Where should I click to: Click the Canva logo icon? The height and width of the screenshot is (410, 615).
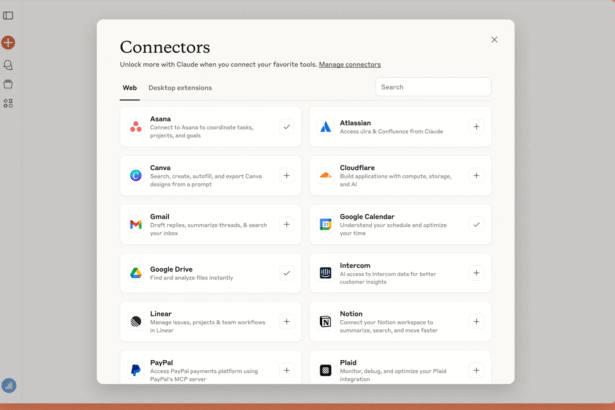click(x=136, y=175)
